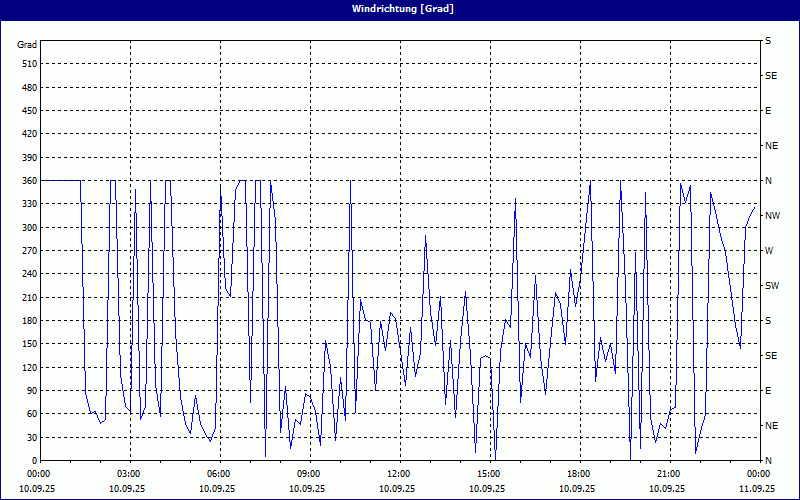Select the Grad unit label on y-axis
Screen dimensions: 800x500
27,45
